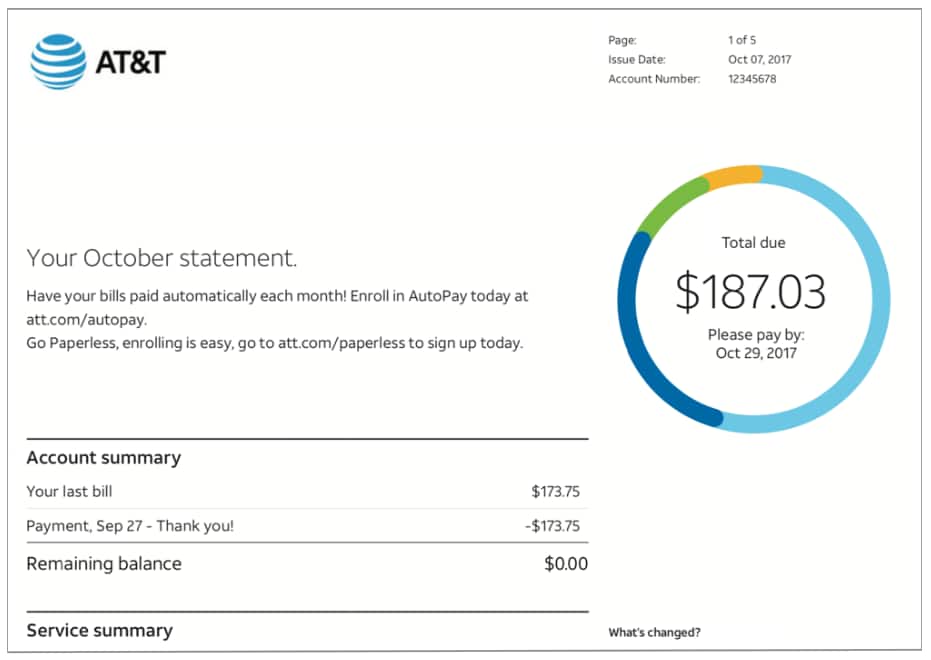Click the Service summary heading
The image size is (931, 660).
(x=99, y=630)
